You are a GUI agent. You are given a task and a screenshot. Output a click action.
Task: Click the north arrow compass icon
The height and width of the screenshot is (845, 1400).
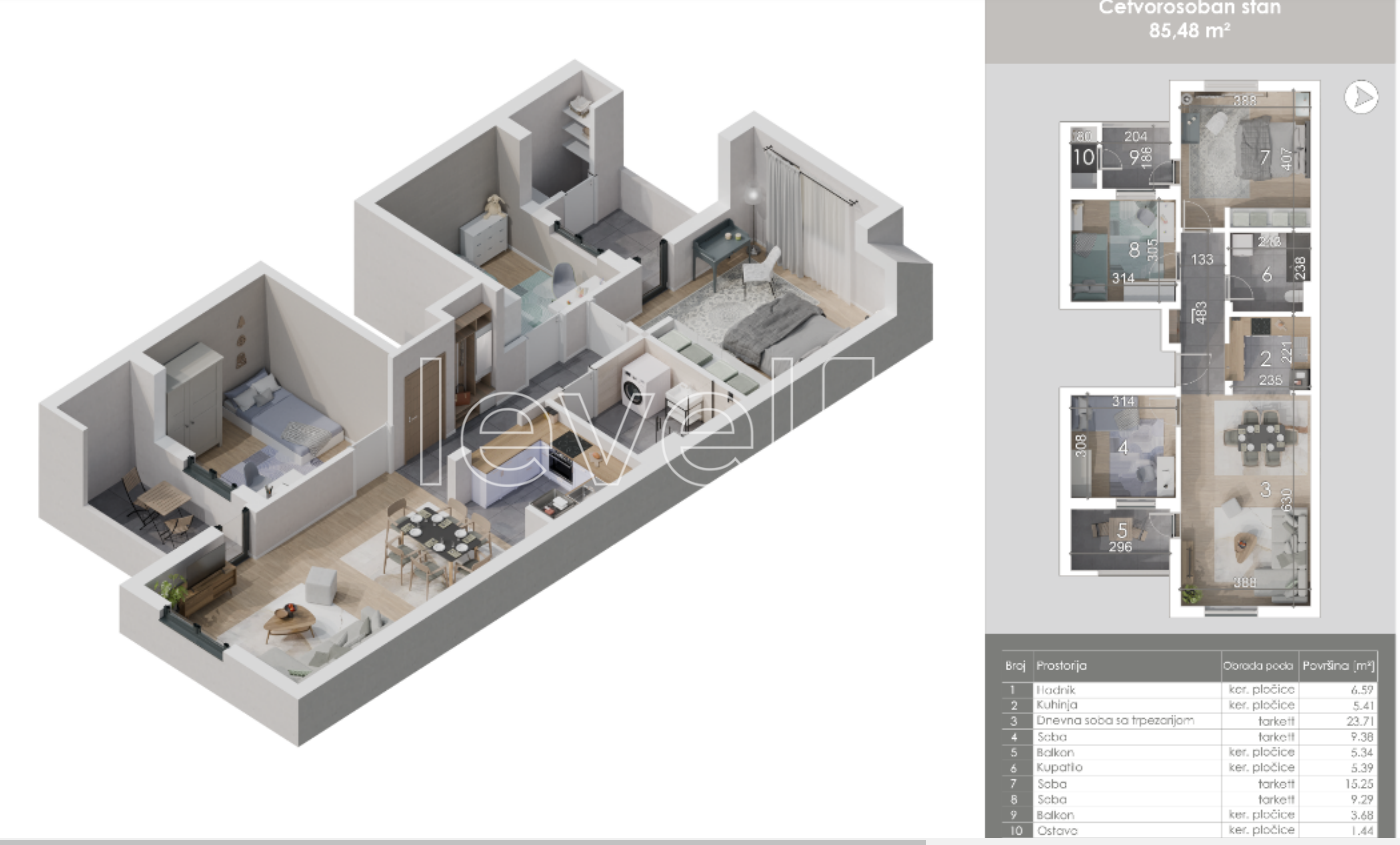[1360, 97]
